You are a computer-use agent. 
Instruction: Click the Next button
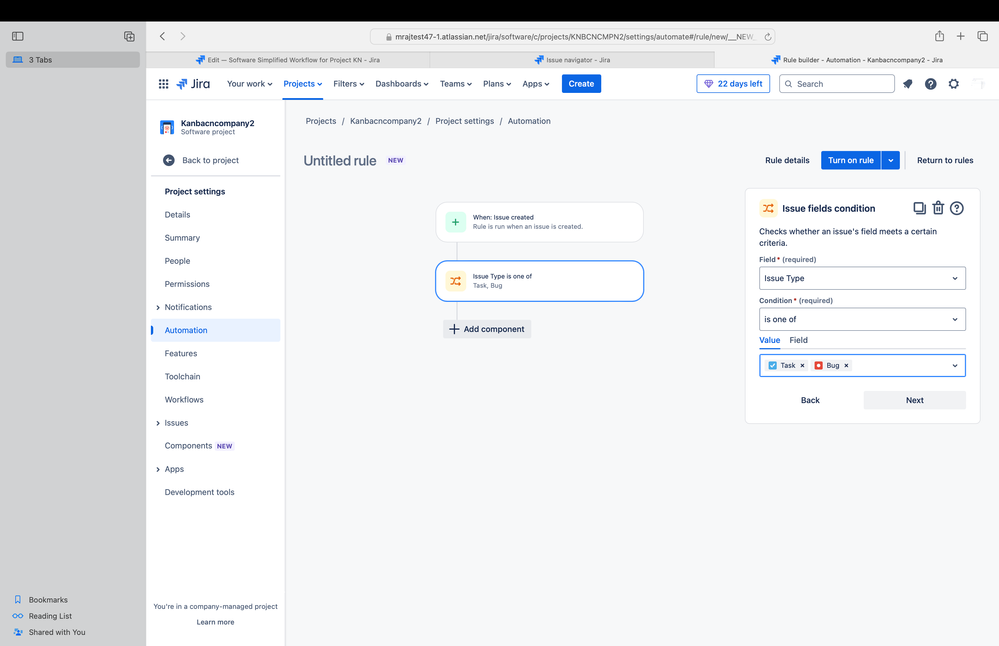(914, 400)
